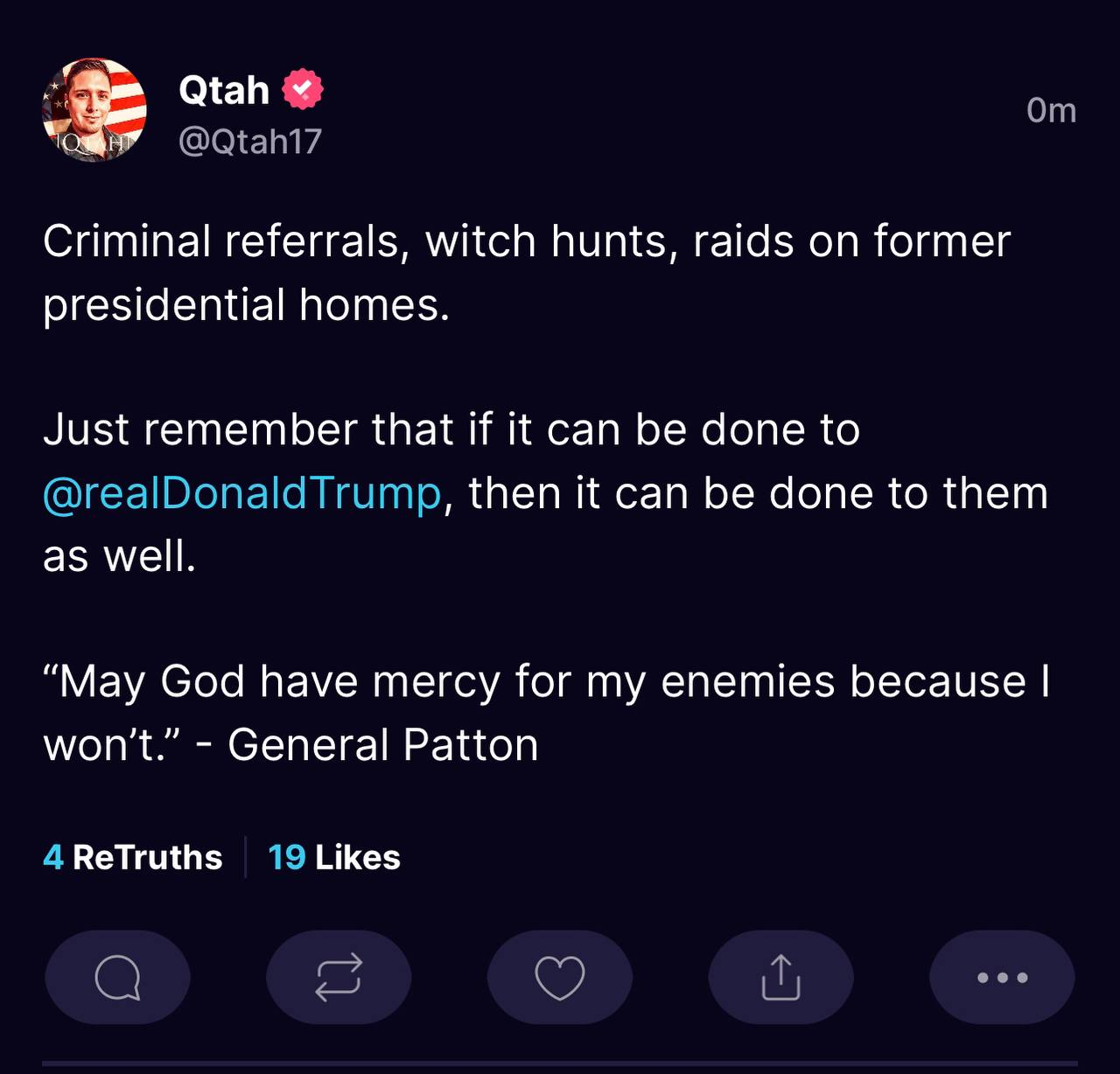Click the "presidential homes." text line
This screenshot has width=1120, height=1074.
pyautogui.click(x=246, y=304)
